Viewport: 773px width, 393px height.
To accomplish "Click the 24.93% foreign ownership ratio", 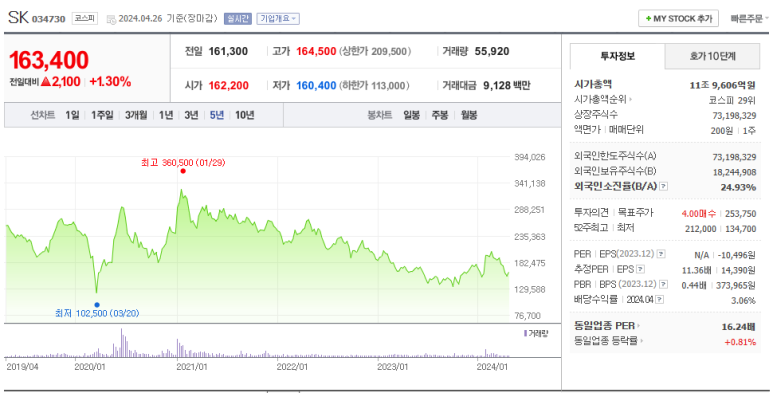I will [738, 187].
